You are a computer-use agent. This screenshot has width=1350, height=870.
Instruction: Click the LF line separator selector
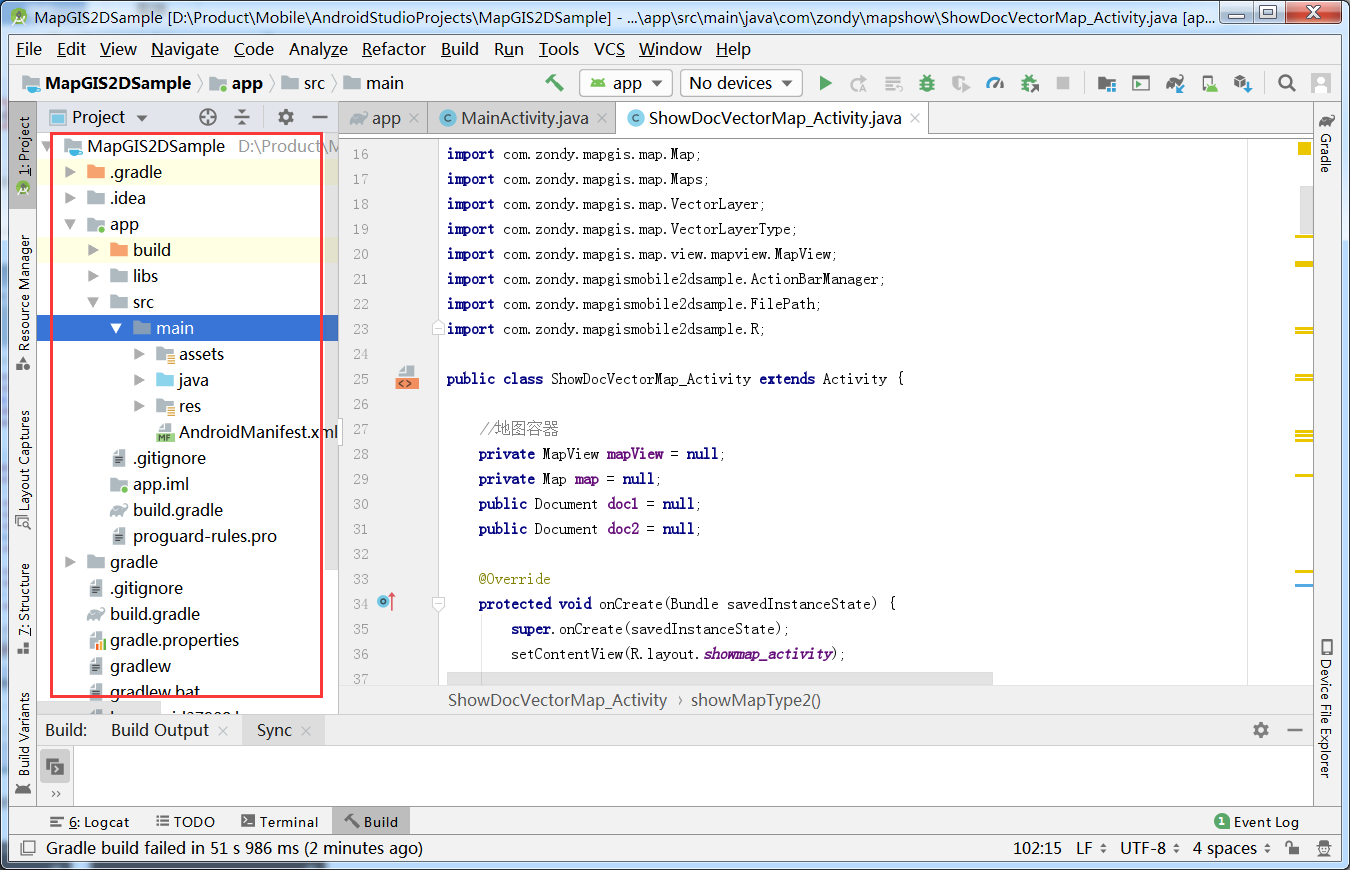tap(1090, 848)
